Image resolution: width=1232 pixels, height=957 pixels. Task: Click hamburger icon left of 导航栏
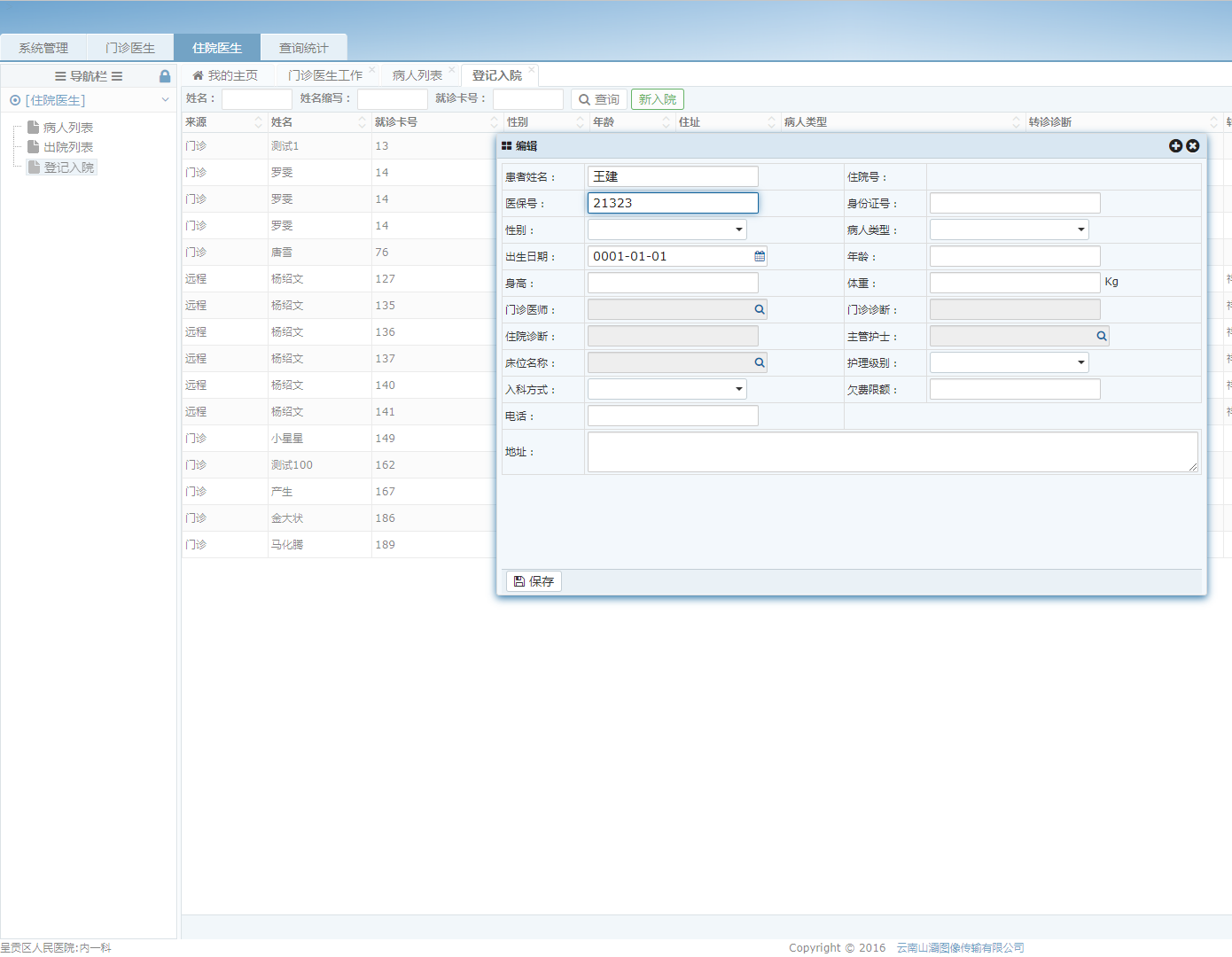(x=60, y=76)
